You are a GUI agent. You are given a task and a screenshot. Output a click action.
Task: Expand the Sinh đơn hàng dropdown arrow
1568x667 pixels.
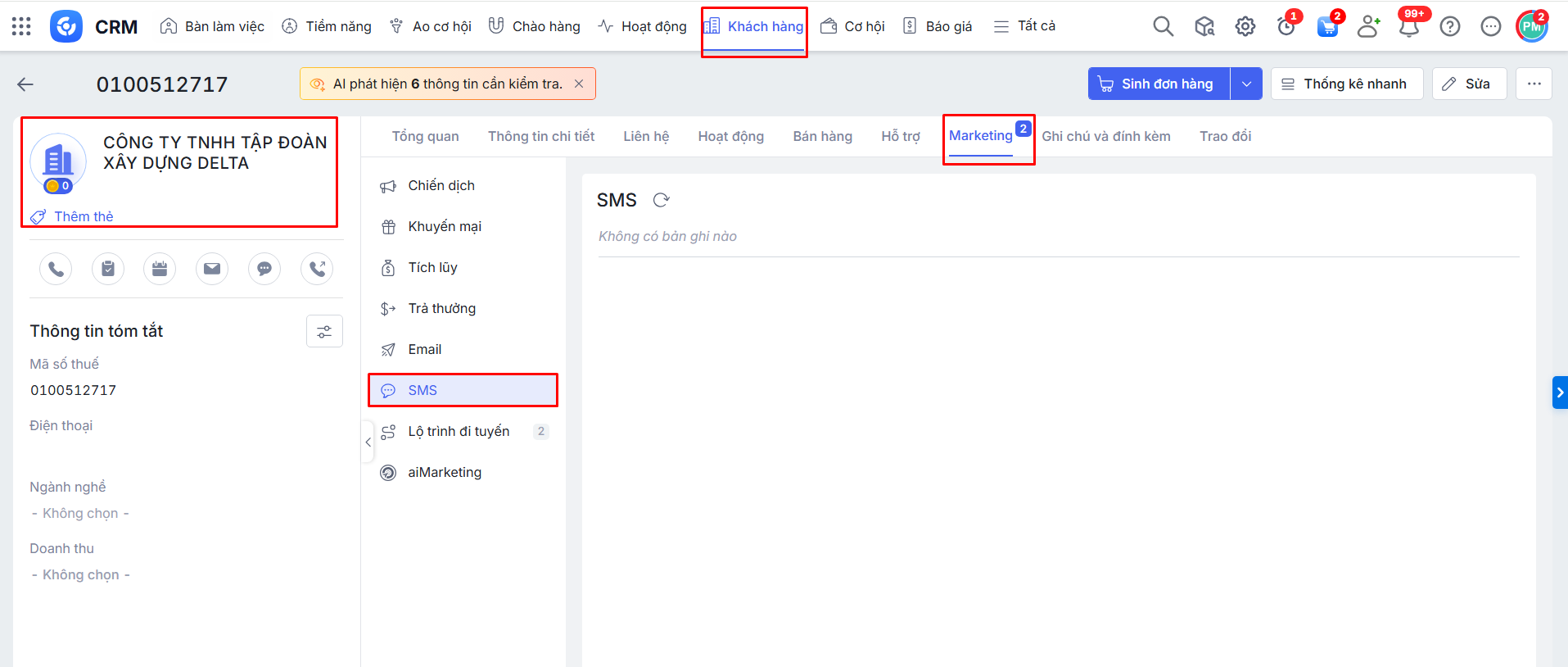coord(1246,84)
